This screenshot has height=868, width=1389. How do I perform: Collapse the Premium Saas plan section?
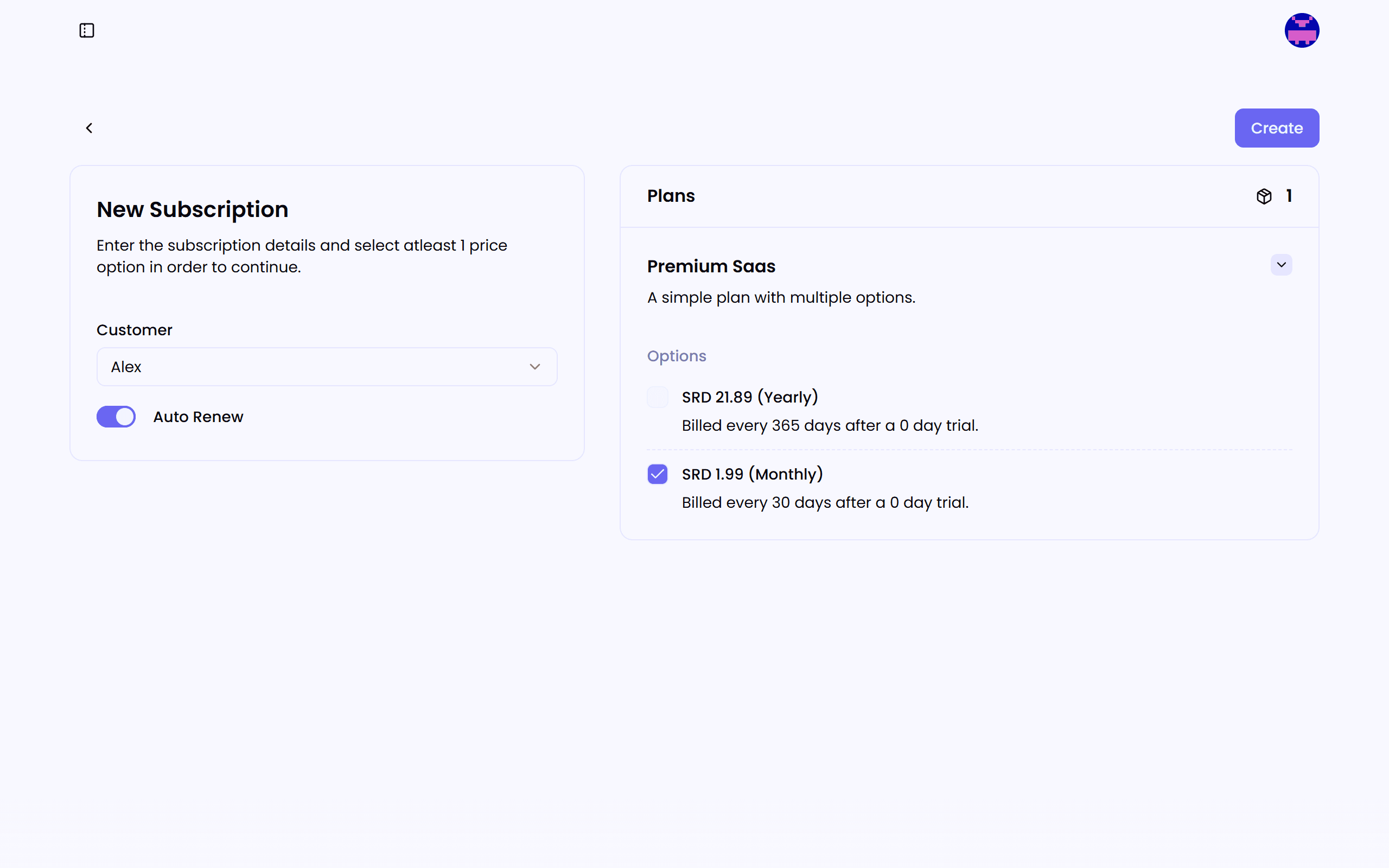pos(1280,265)
